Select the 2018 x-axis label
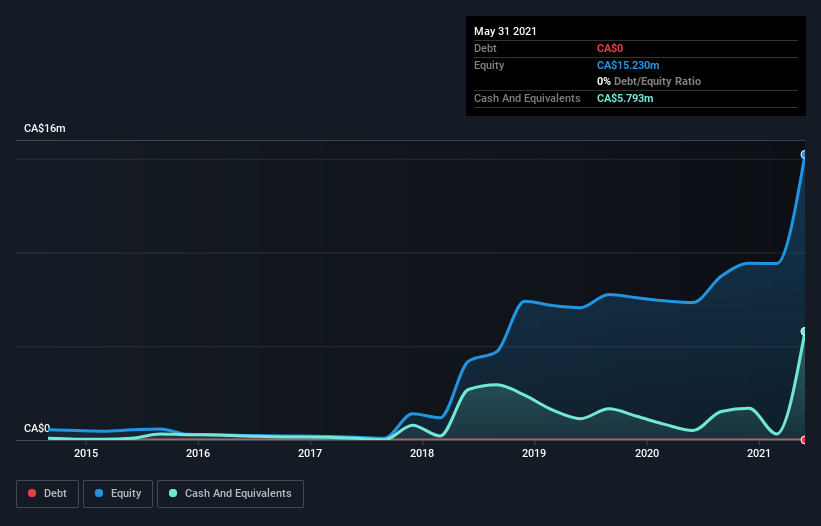This screenshot has height=526, width=821. tap(422, 453)
